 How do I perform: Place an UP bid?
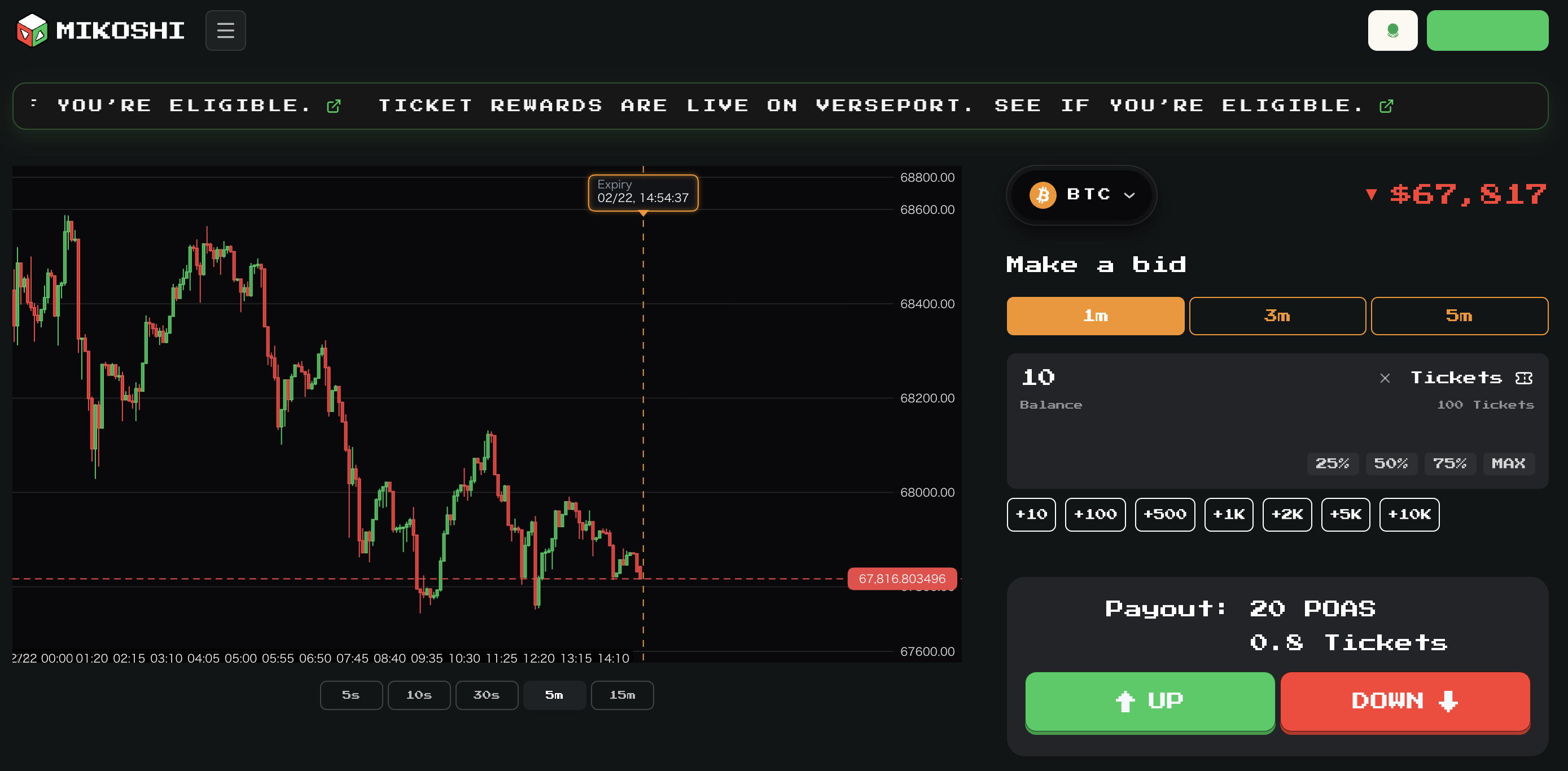pyautogui.click(x=1149, y=701)
